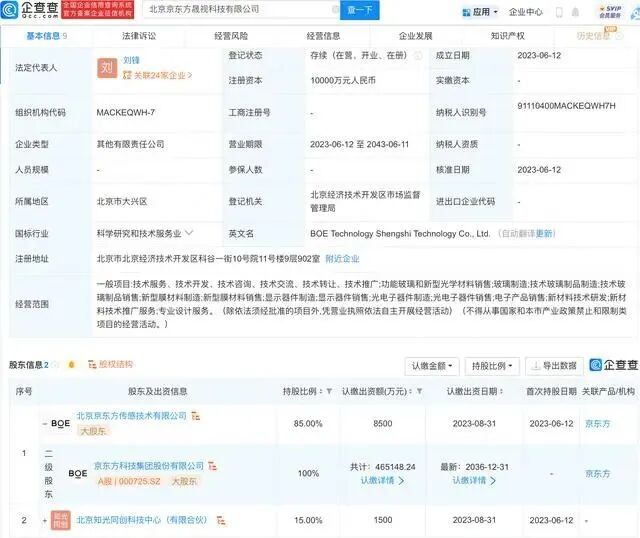This screenshot has width=640, height=538.
Task: Open legal representative 刘锋 link
Action: click(x=131, y=60)
